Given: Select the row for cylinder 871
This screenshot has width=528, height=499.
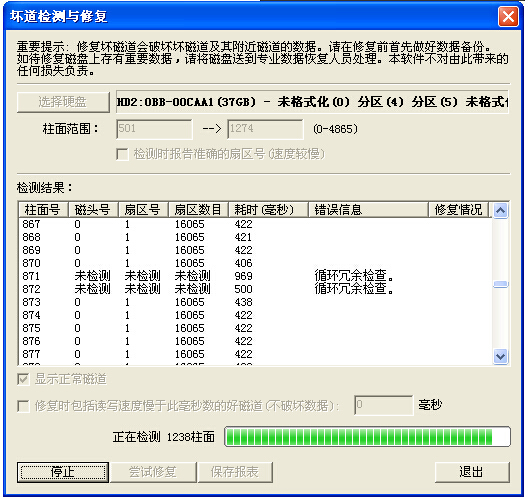Looking at the screenshot, I should point(255,276).
